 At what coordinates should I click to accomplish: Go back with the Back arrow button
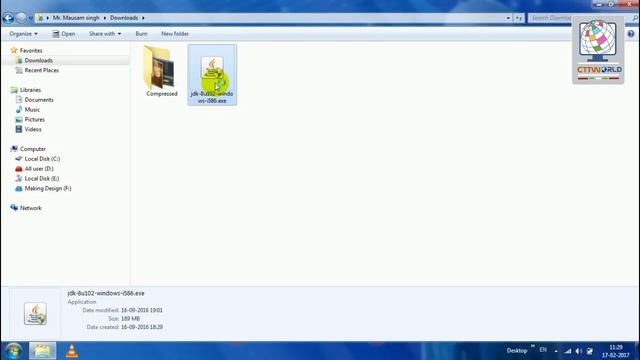point(8,18)
